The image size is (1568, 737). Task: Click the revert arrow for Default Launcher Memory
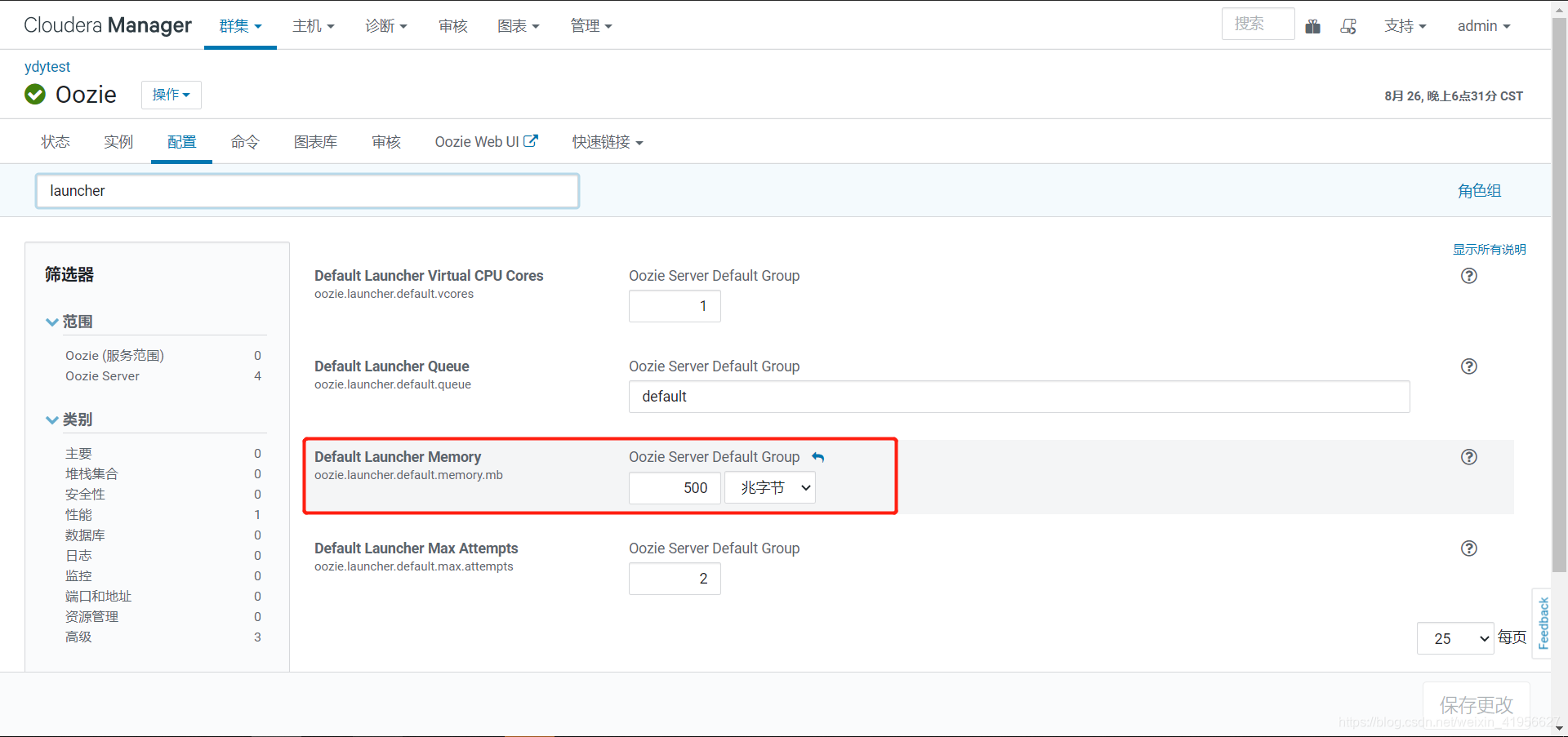coord(818,457)
